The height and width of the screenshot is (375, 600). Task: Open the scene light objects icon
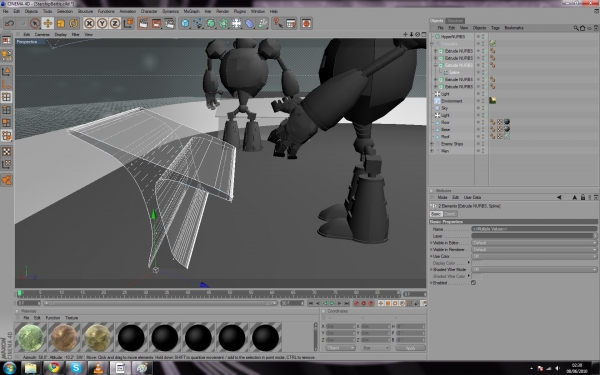[236, 23]
